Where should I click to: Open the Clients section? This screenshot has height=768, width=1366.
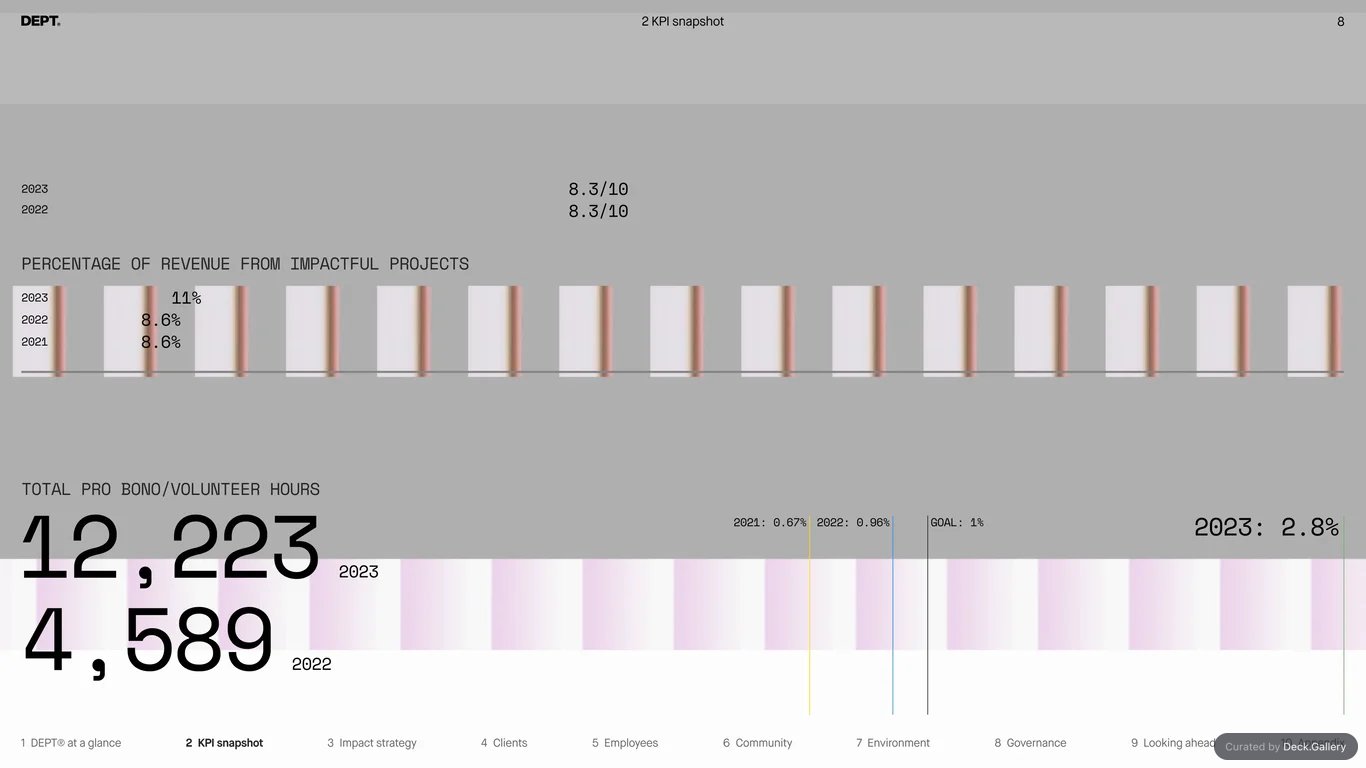(504, 743)
